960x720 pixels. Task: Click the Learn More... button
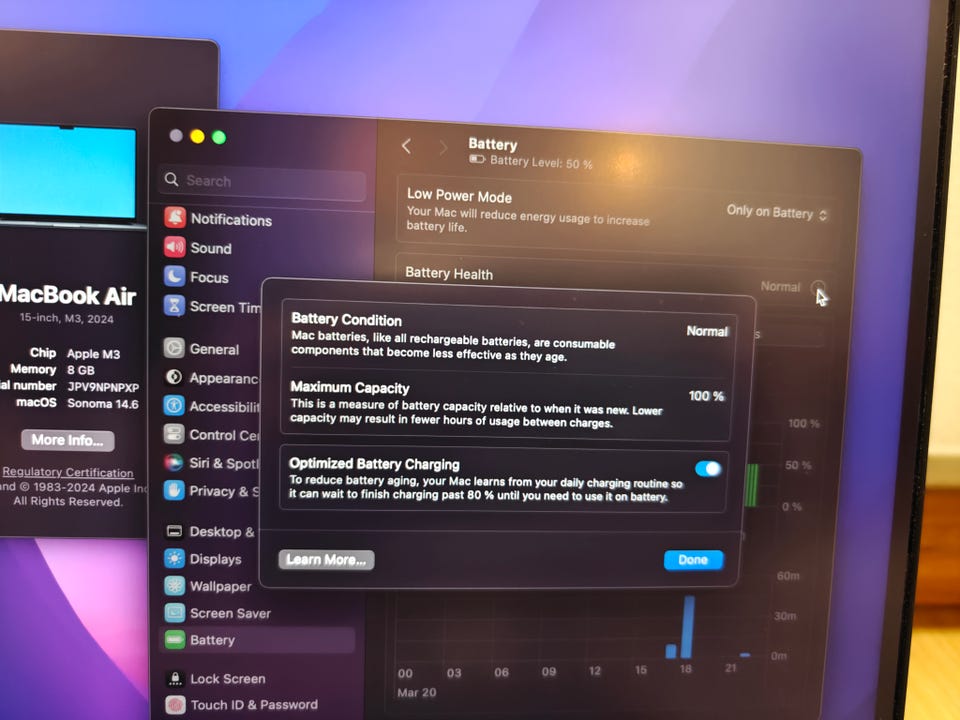click(326, 560)
